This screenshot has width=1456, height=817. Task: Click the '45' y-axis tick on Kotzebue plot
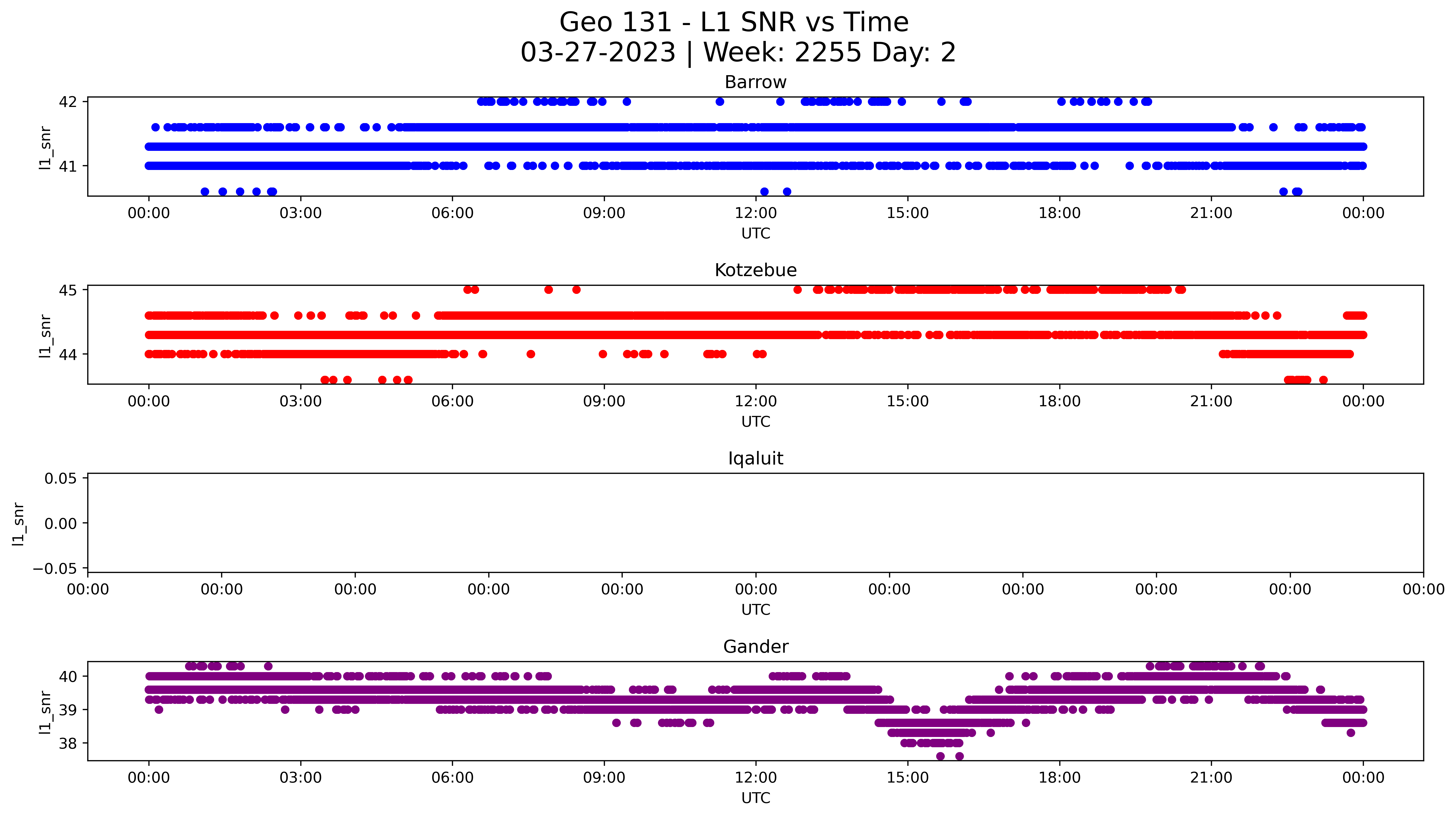tap(68, 290)
